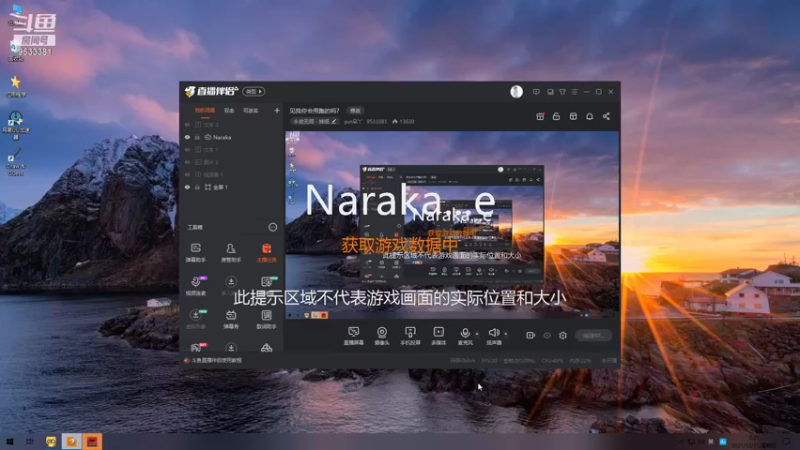The width and height of the screenshot is (800, 450).
Task: Open the star desktop shortcut
Action: [x=16, y=85]
